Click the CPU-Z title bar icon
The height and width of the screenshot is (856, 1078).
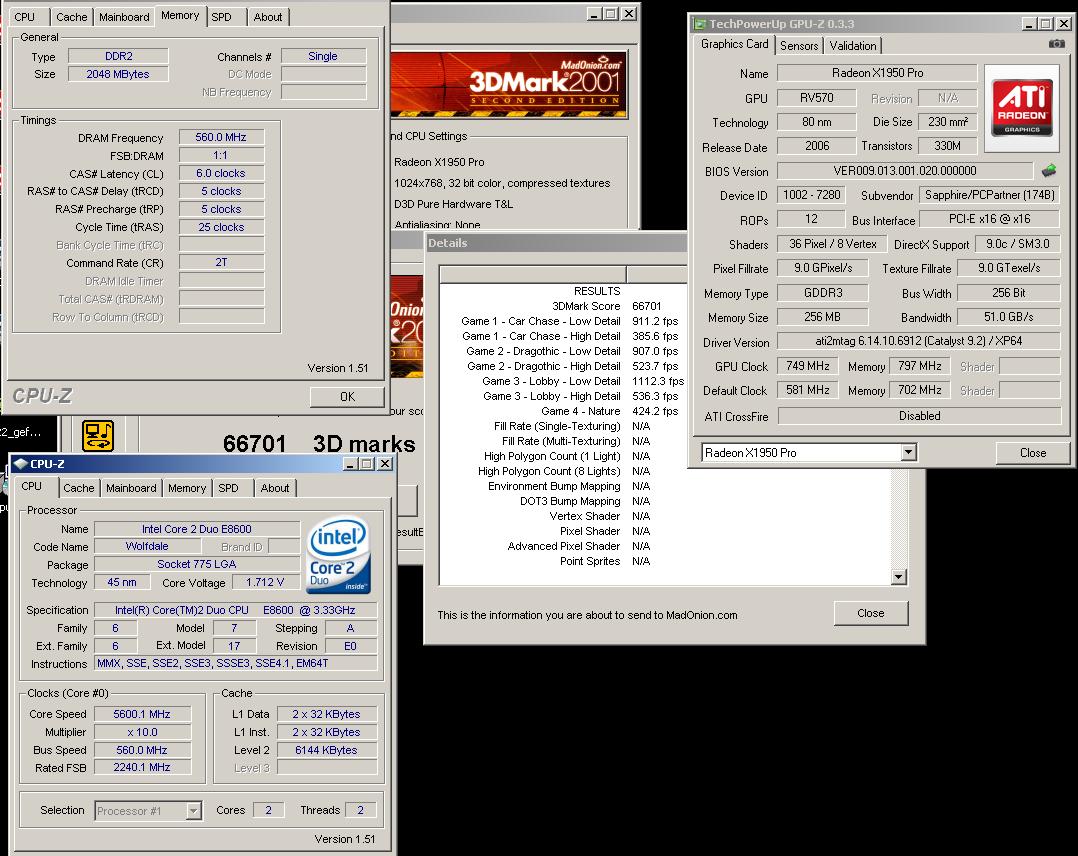coord(21,464)
